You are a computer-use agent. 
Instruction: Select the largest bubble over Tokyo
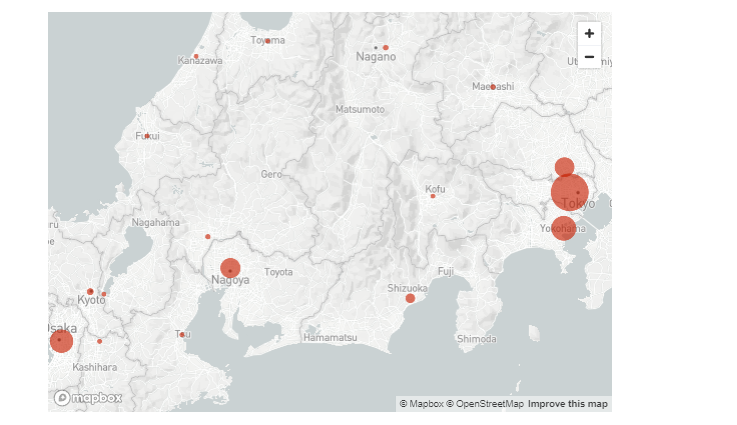coord(570,191)
